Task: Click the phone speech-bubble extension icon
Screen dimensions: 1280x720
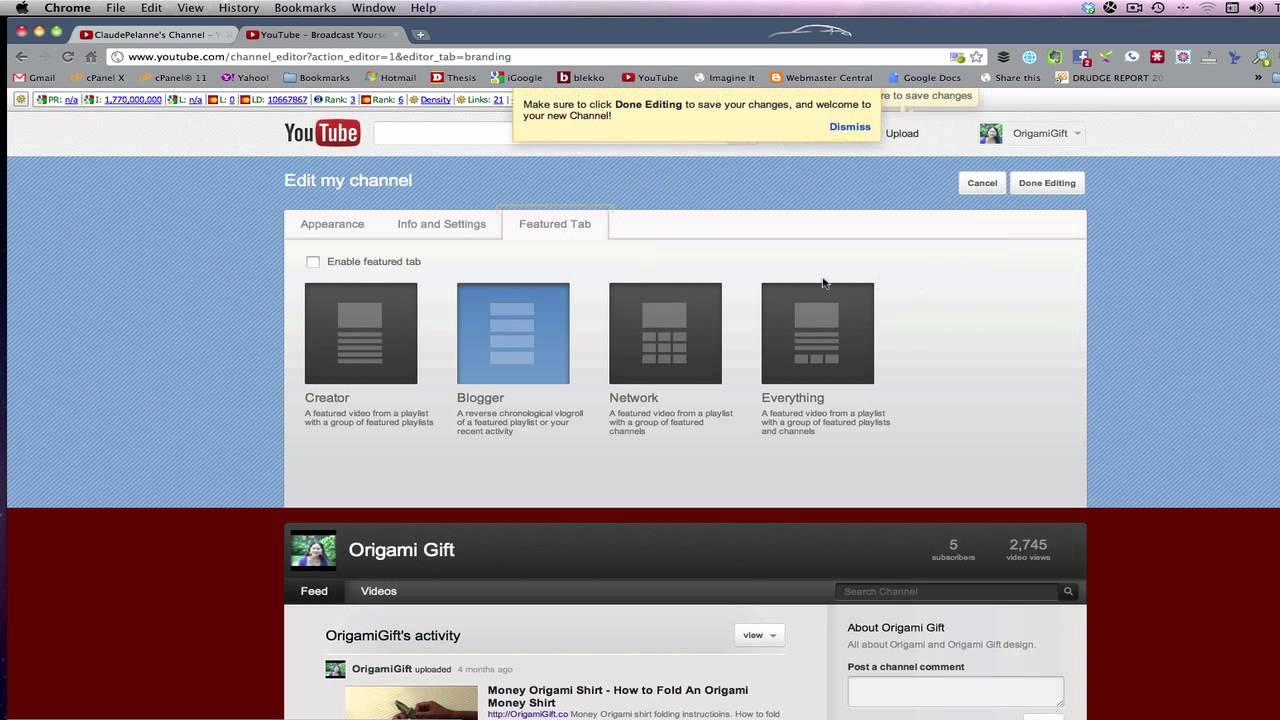Action: [x=1131, y=57]
